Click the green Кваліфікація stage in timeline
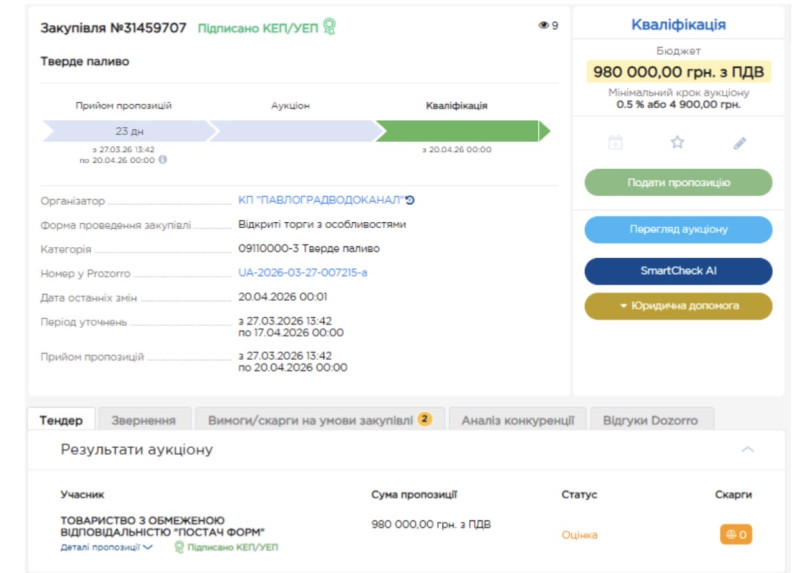Screen dimensions: 800x573 (x=457, y=131)
